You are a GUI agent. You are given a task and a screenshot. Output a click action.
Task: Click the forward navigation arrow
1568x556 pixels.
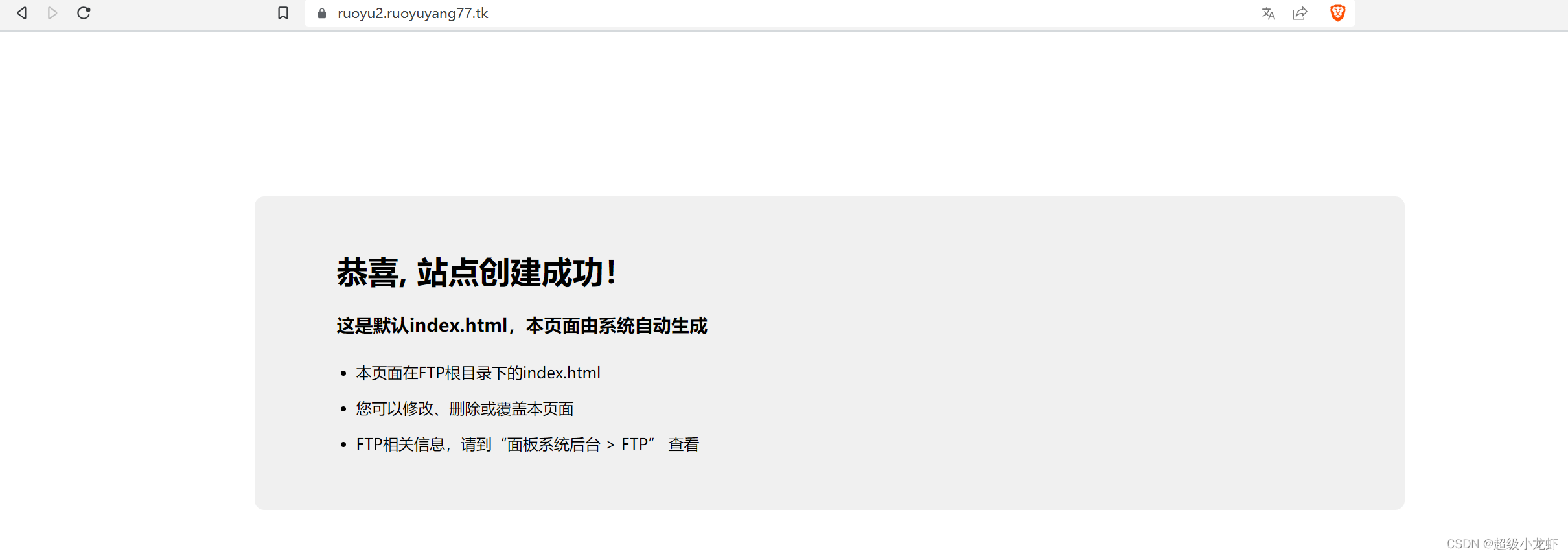coord(52,13)
